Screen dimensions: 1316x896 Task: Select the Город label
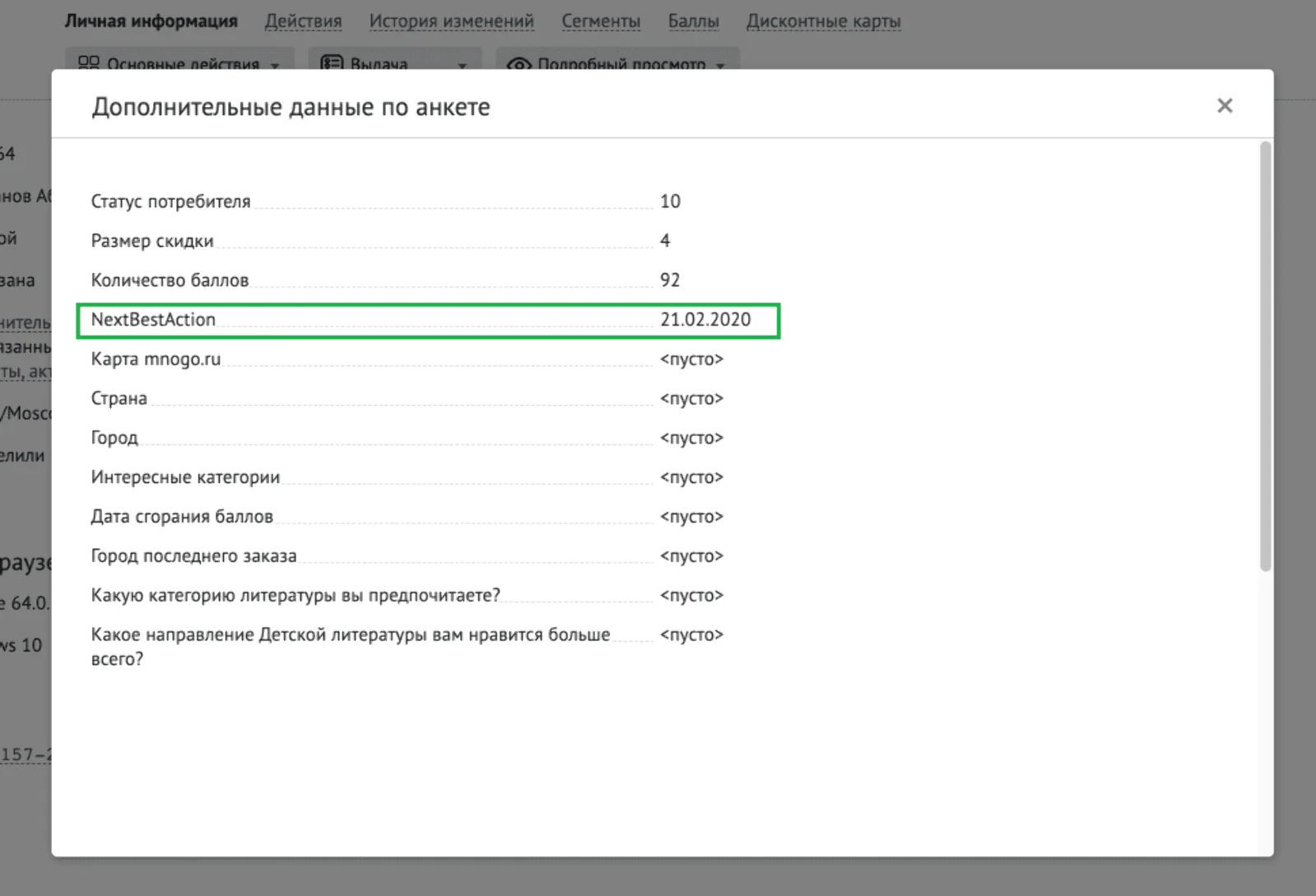tap(114, 438)
